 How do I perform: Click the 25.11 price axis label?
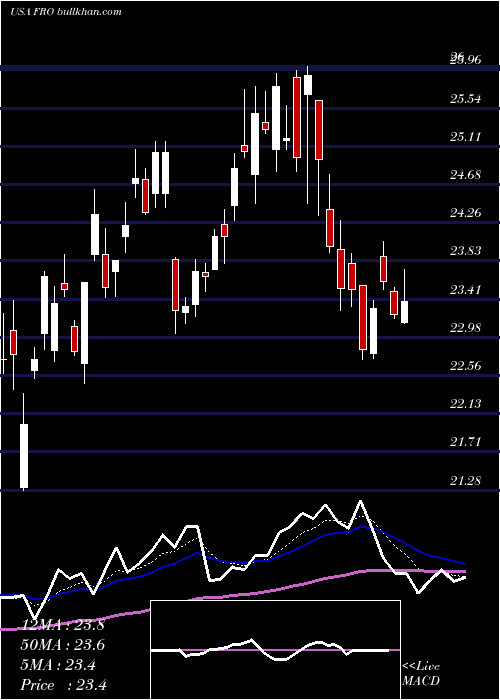tap(466, 137)
